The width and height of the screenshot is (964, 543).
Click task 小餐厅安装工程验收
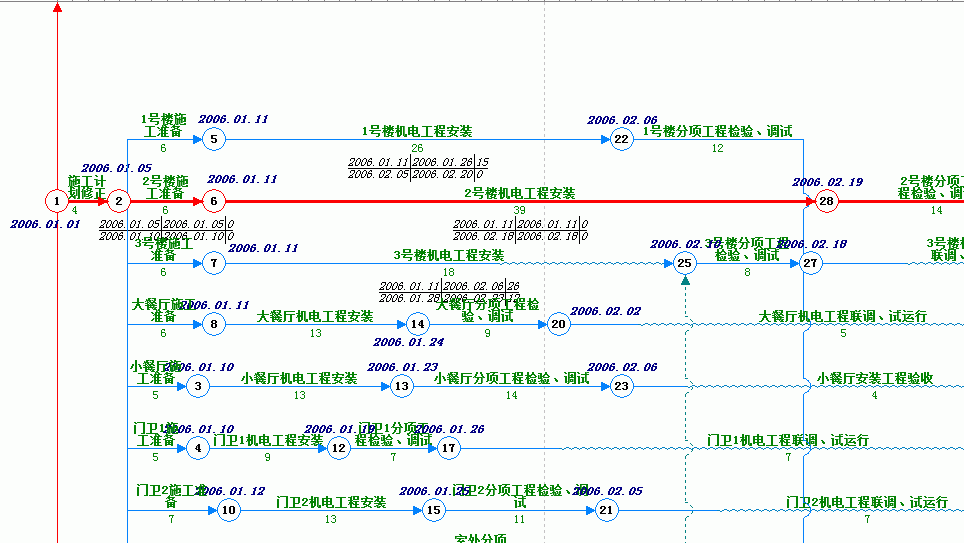click(x=875, y=378)
